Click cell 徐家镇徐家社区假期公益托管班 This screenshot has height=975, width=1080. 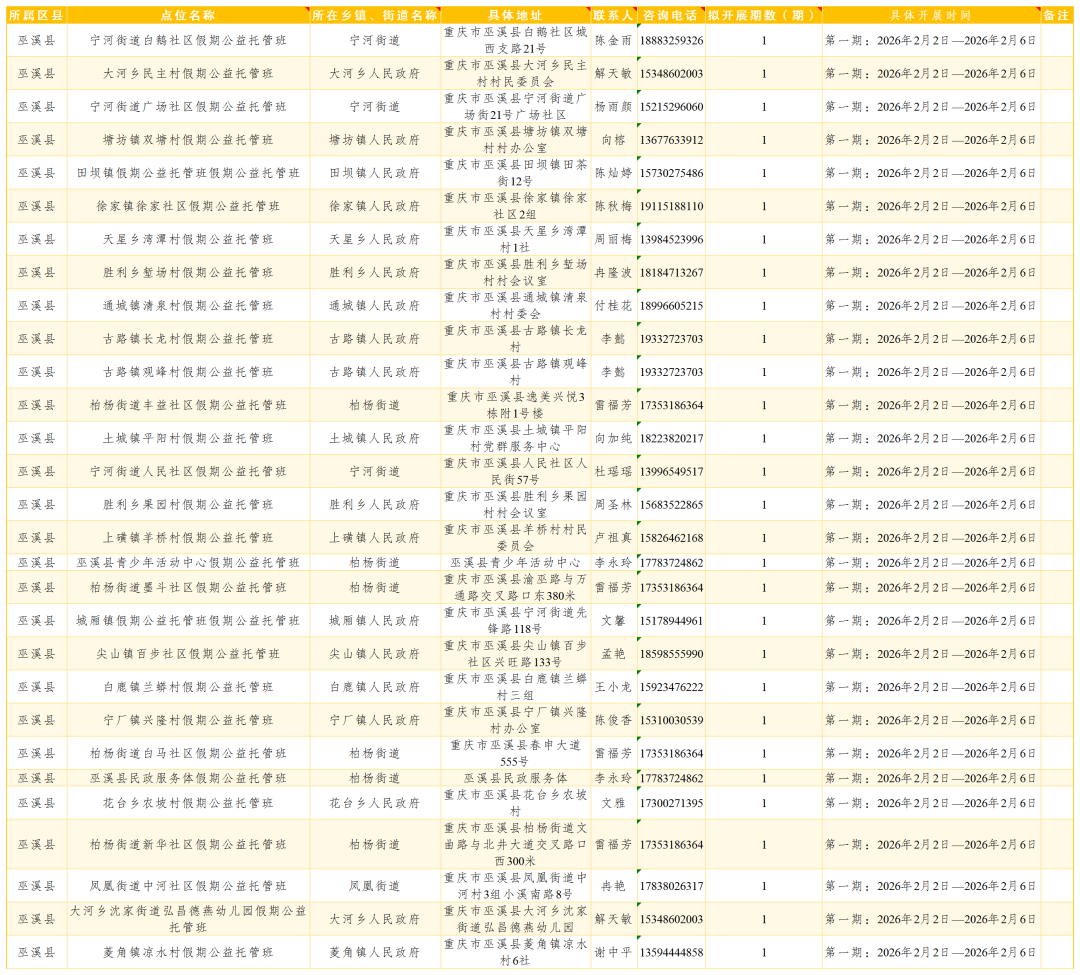[x=188, y=206]
